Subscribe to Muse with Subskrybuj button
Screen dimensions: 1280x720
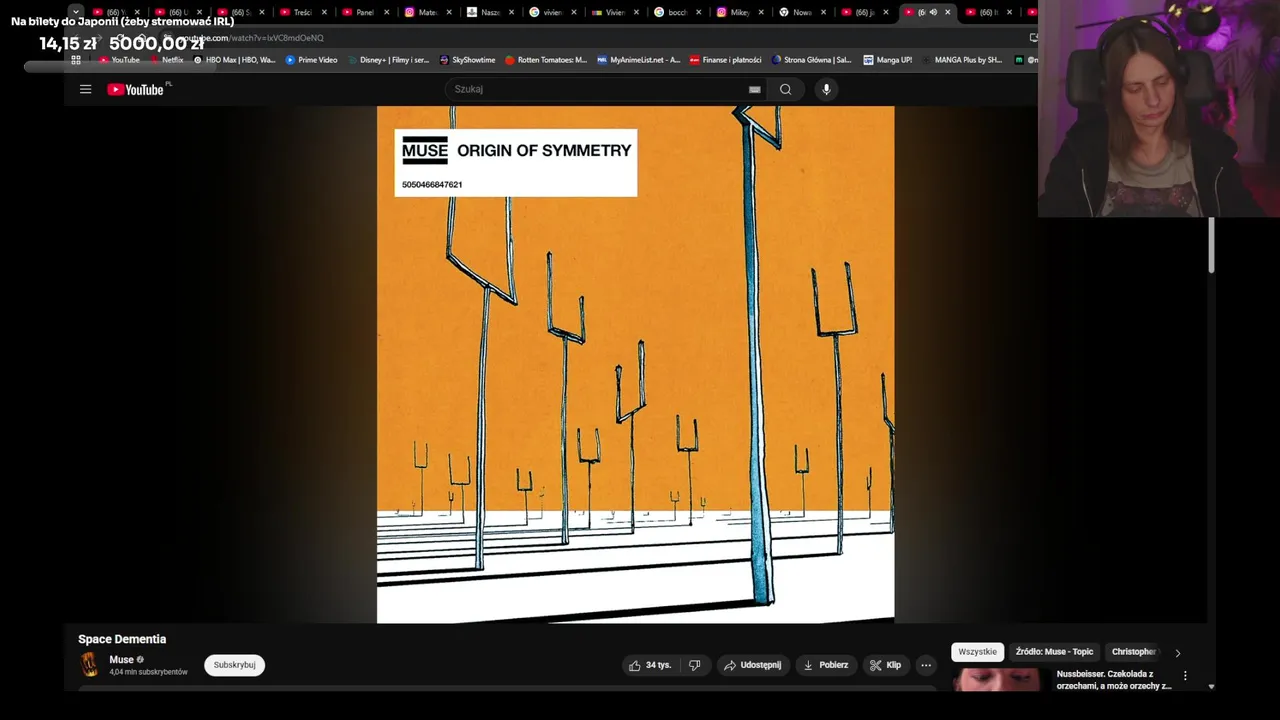[x=234, y=665]
